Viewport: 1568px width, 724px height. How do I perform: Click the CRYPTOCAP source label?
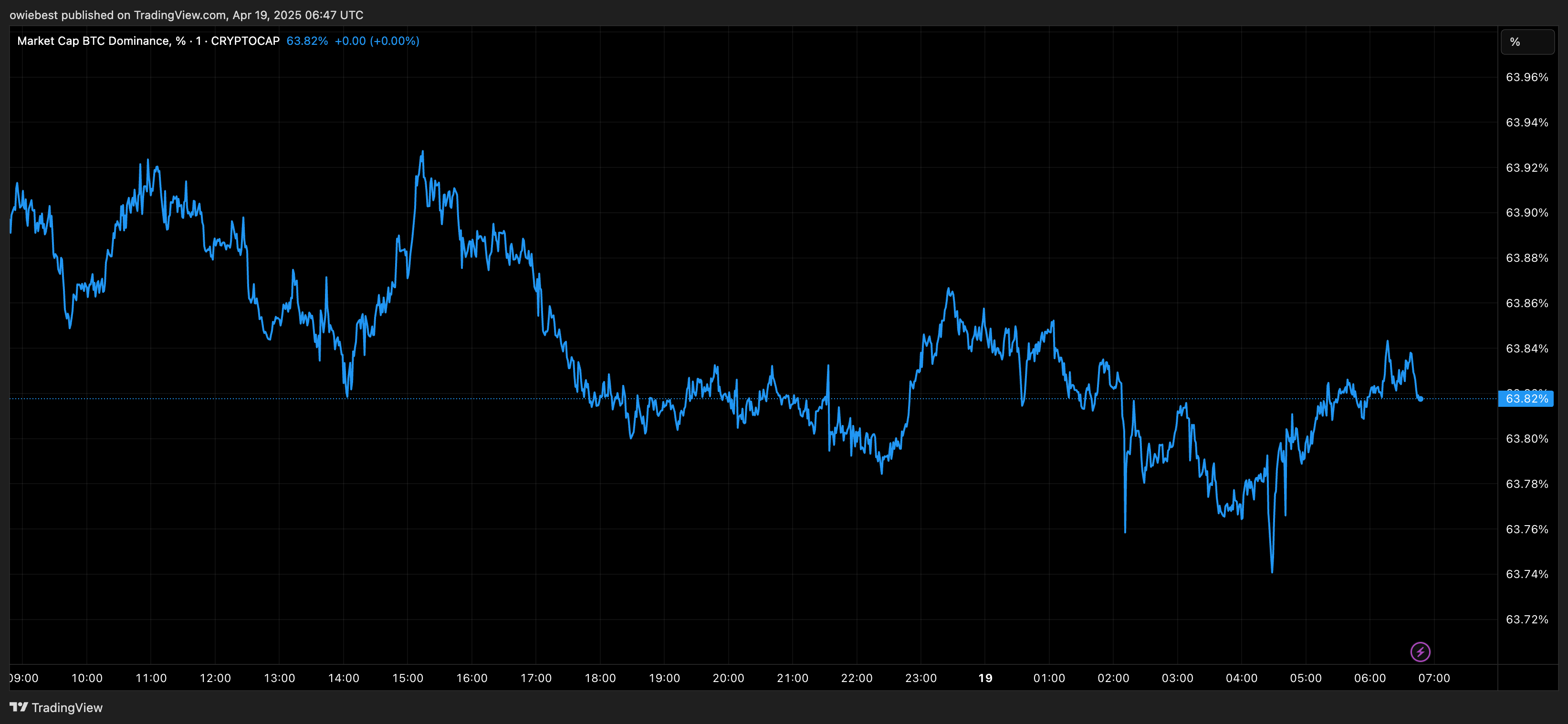coord(245,41)
